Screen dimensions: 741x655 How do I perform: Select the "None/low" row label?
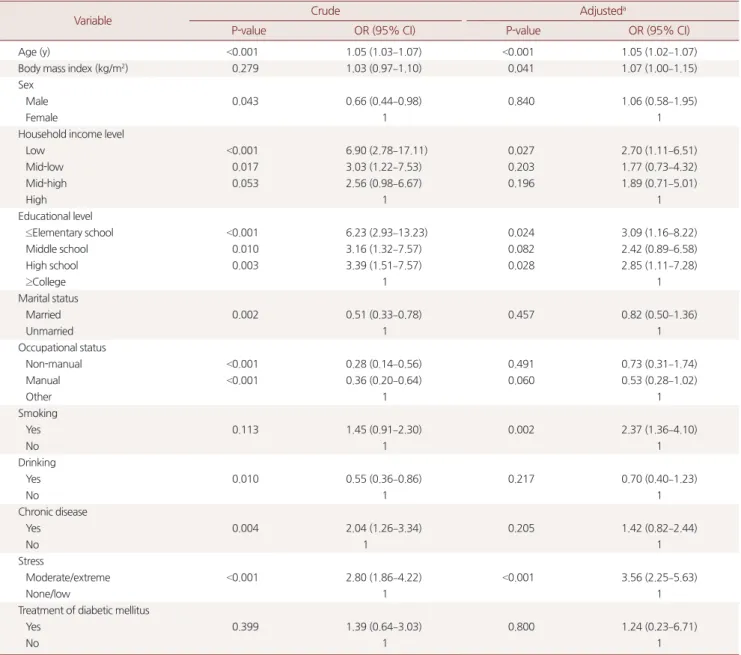pyautogui.click(x=48, y=594)
